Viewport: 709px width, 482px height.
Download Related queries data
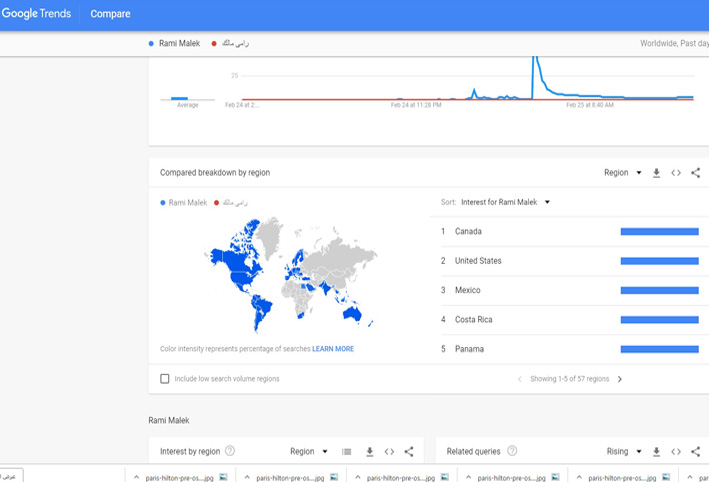(x=657, y=451)
